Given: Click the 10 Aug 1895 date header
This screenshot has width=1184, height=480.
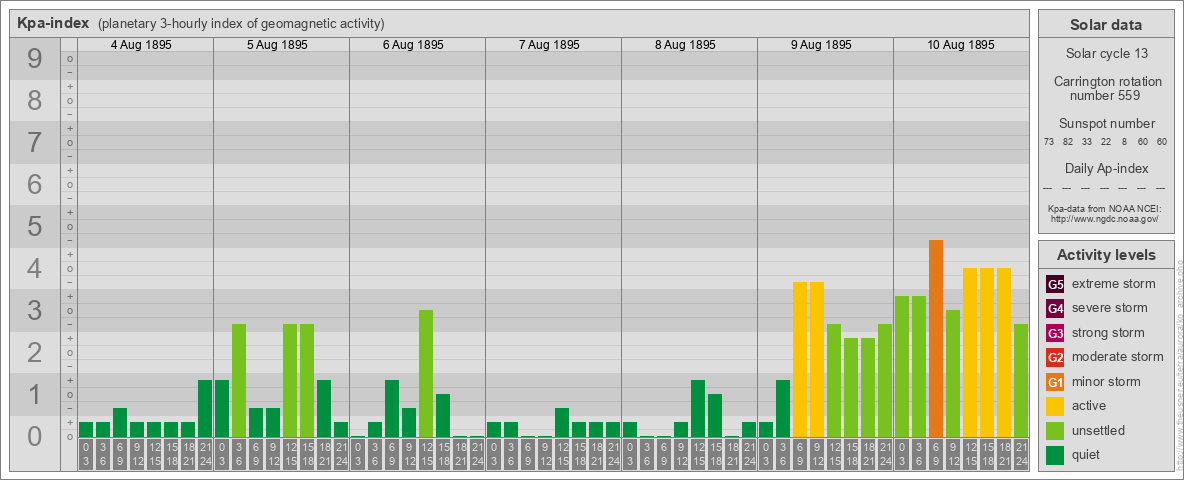Looking at the screenshot, I should (960, 45).
